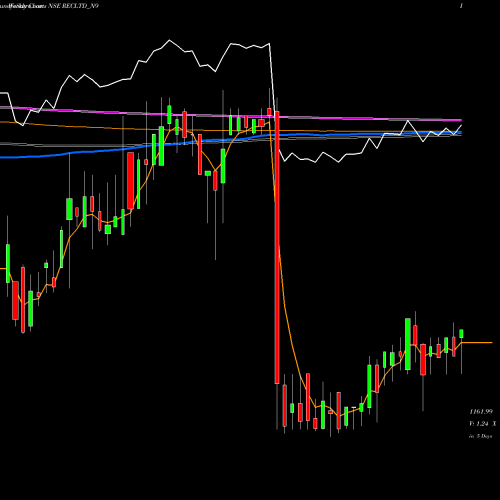The height and width of the screenshot is (500, 500).
Task: Select the last green candlestick at chart end
Action: (x=461, y=334)
